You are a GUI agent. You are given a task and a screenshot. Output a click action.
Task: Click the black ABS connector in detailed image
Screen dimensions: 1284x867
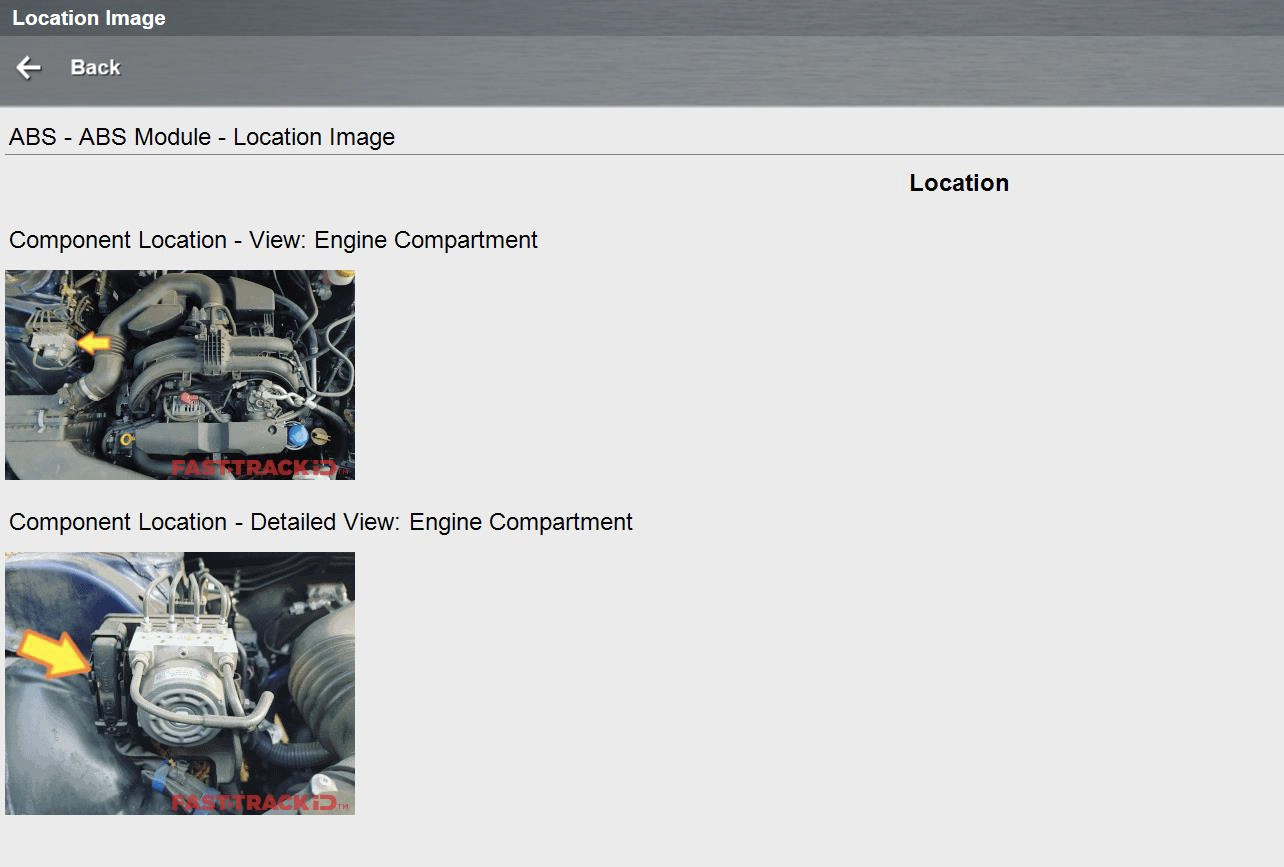[106, 673]
